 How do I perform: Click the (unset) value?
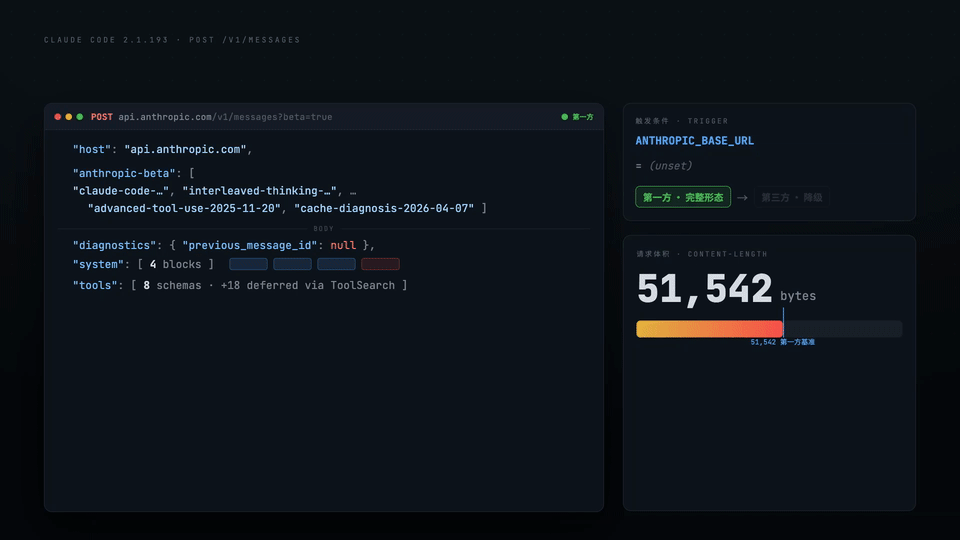click(x=670, y=166)
